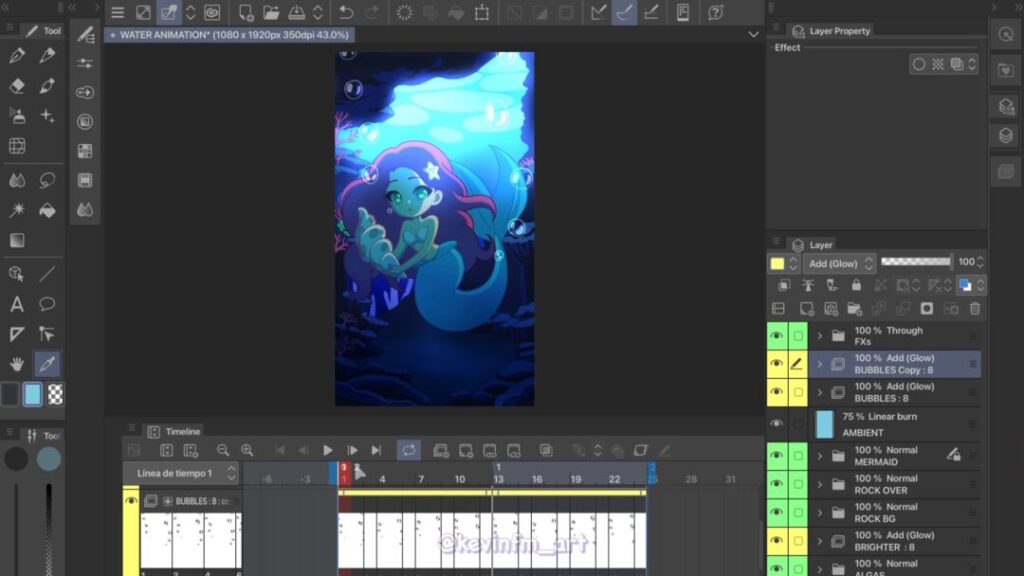The image size is (1024, 576).
Task: Hide the ROCK OVER folder
Action: tap(776, 484)
